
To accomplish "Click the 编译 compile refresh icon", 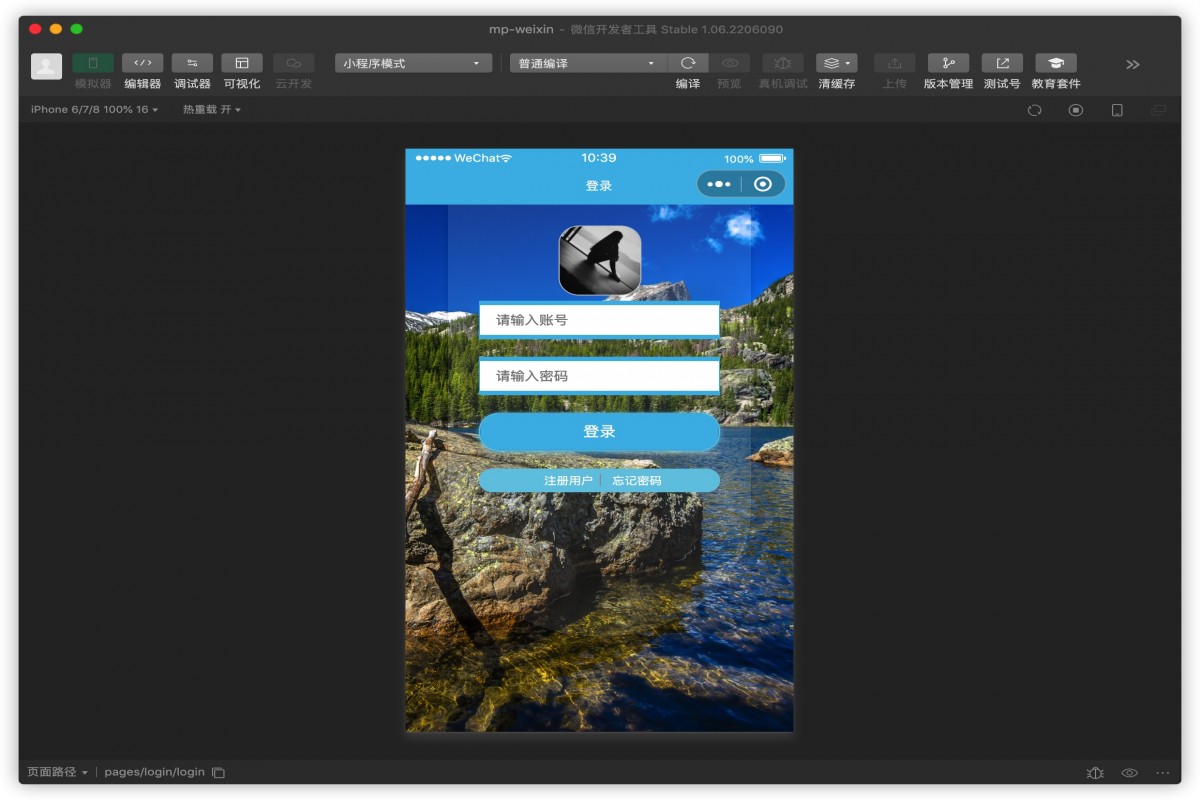I will (688, 64).
